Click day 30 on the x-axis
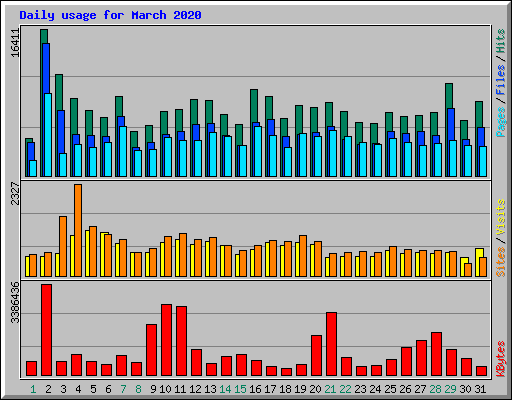 point(465,389)
